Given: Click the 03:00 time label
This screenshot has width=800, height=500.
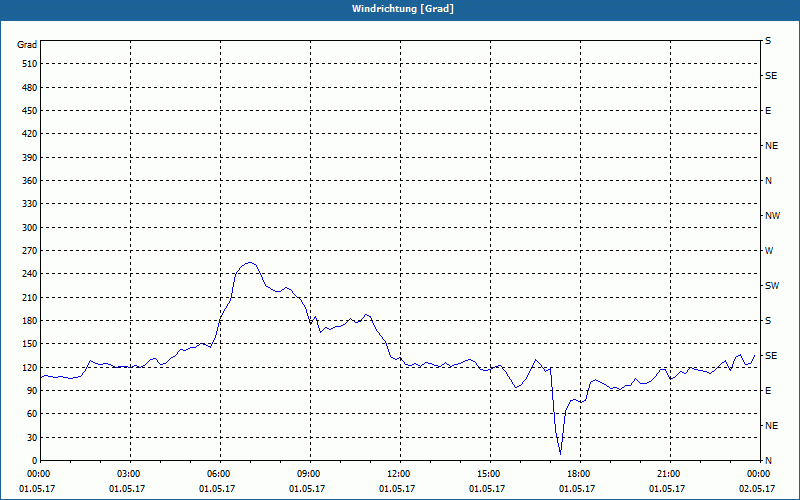Looking at the screenshot, I should coord(127,474).
